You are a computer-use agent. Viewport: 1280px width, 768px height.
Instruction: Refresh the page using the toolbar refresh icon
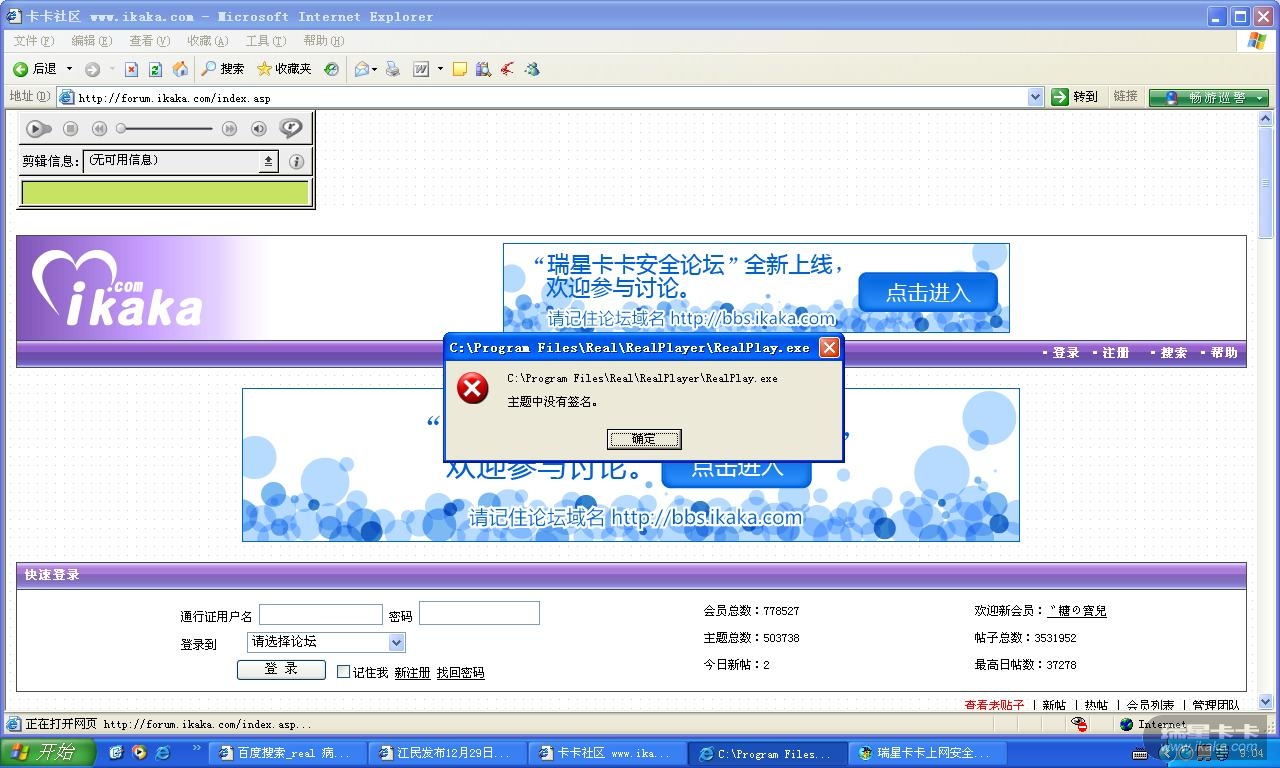(155, 69)
